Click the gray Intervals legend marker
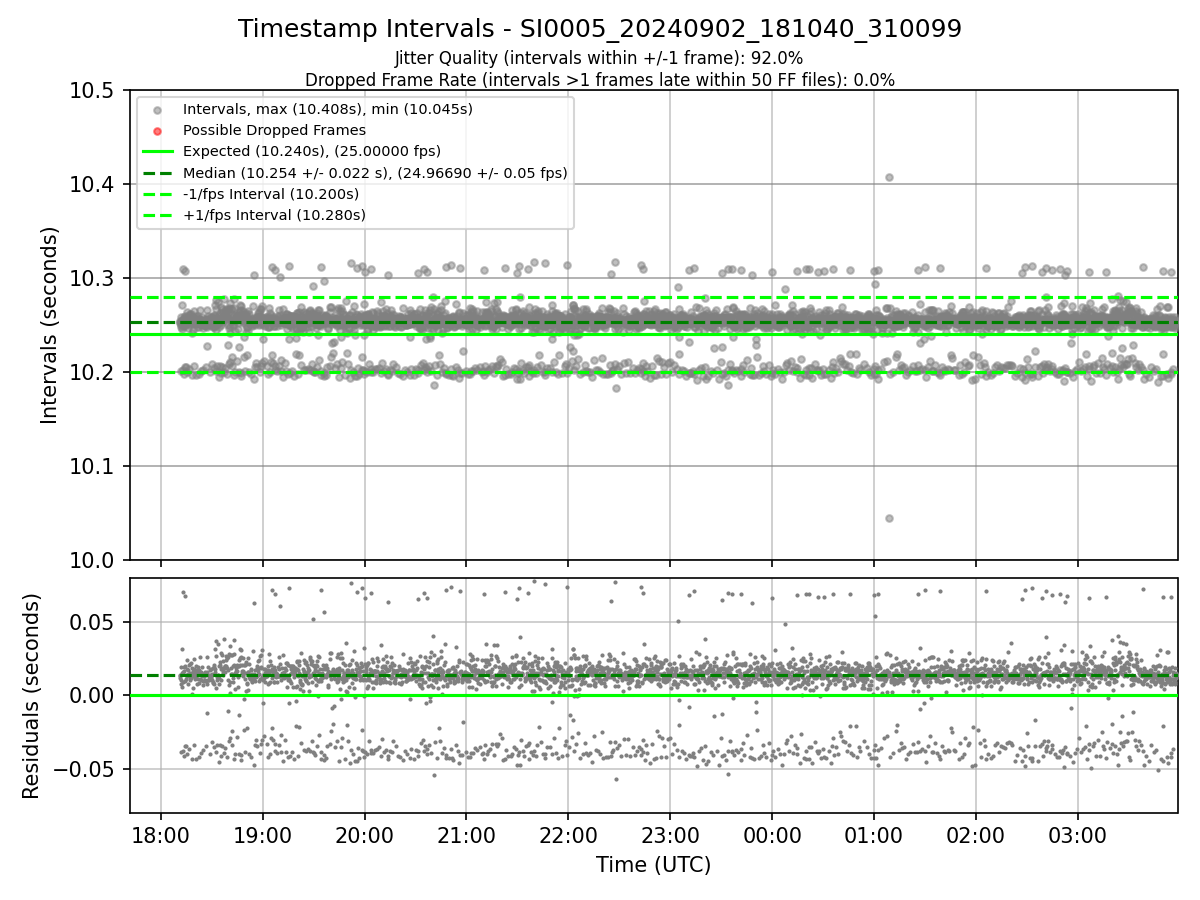The width and height of the screenshot is (1200, 900). click(x=159, y=109)
